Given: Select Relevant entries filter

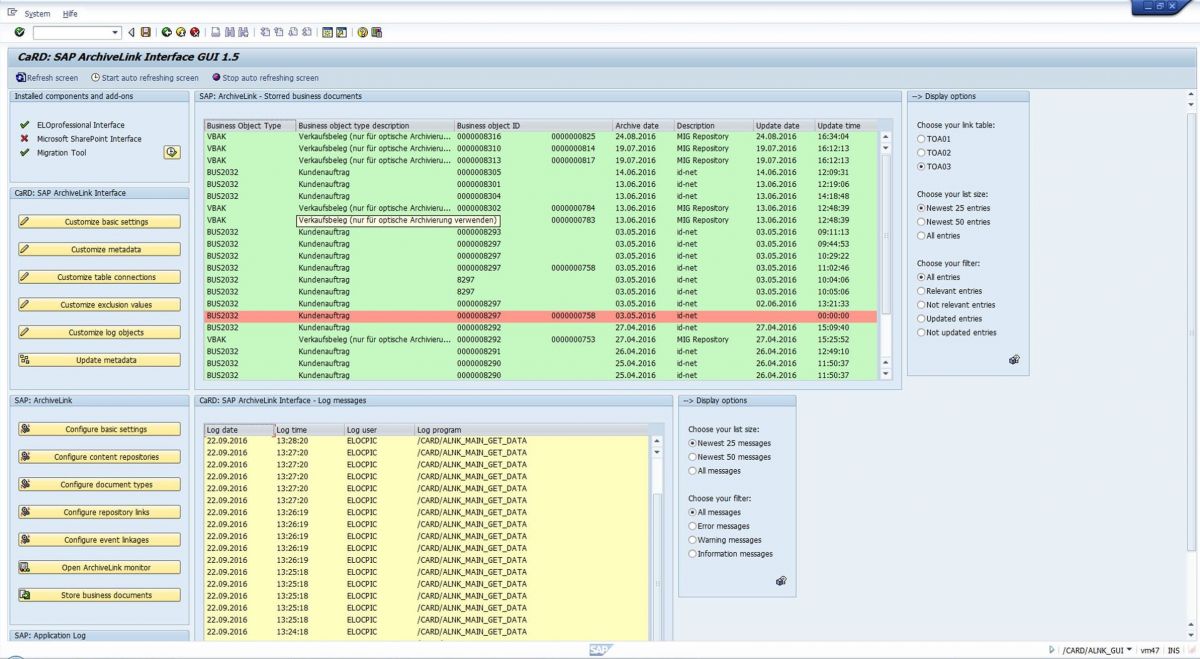Looking at the screenshot, I should (x=921, y=291).
